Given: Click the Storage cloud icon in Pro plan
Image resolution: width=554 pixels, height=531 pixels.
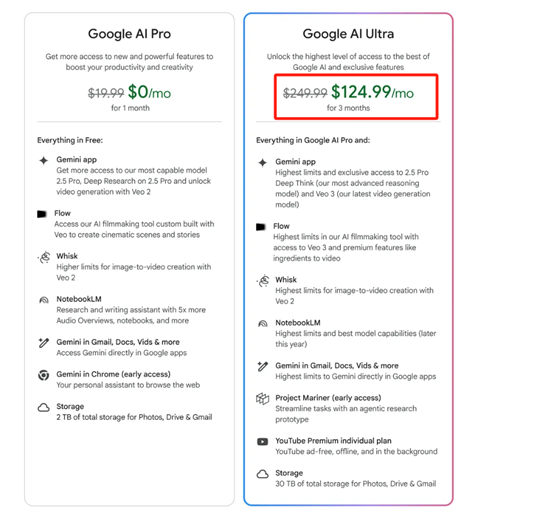Looking at the screenshot, I should 44,407.
